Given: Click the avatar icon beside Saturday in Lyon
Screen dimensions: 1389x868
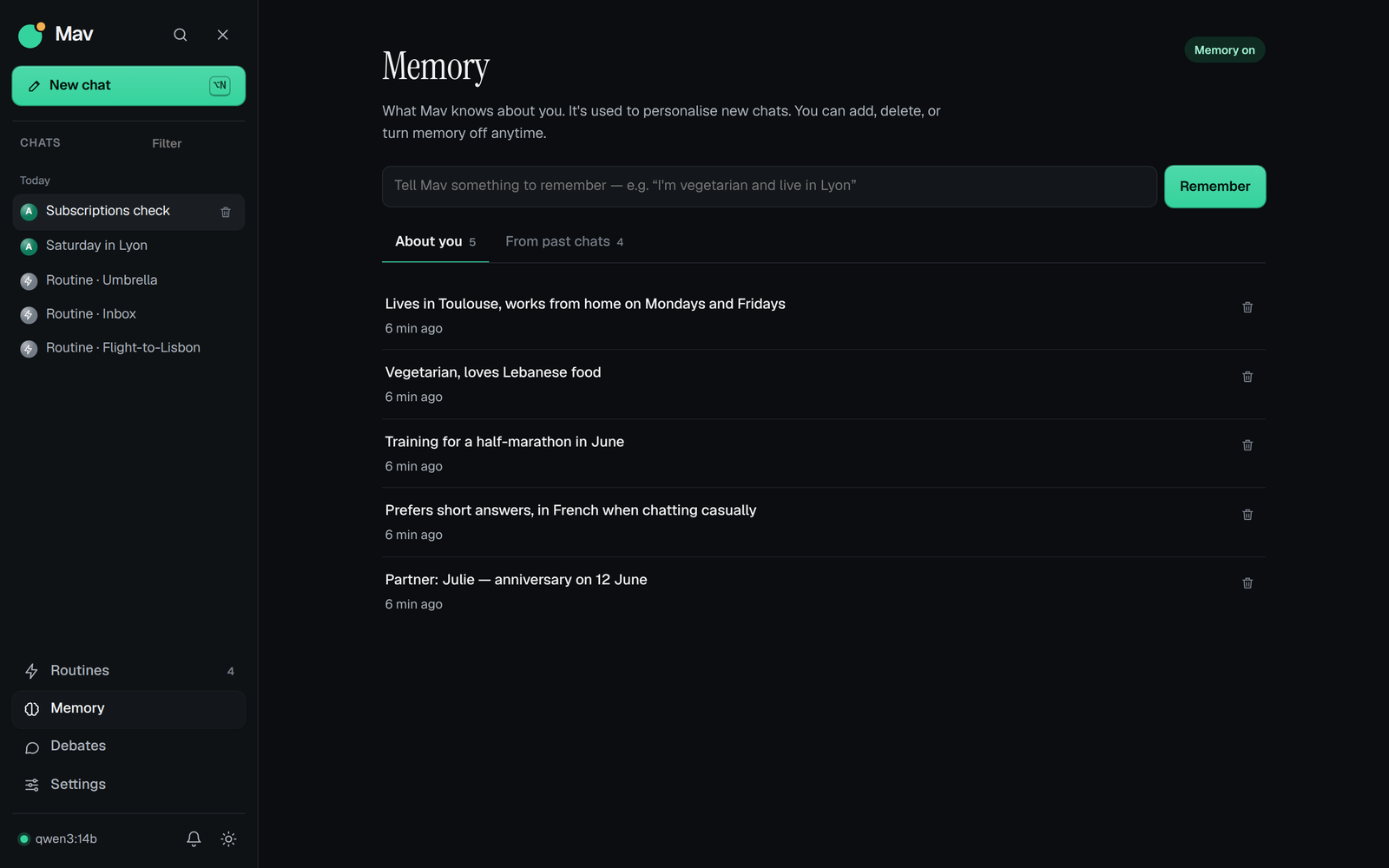Looking at the screenshot, I should (29, 247).
